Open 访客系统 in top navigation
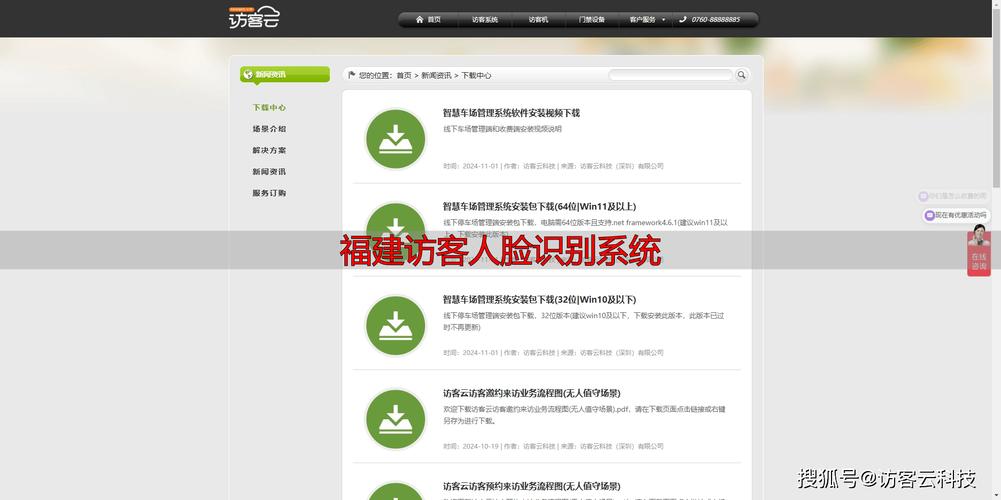 (x=485, y=20)
